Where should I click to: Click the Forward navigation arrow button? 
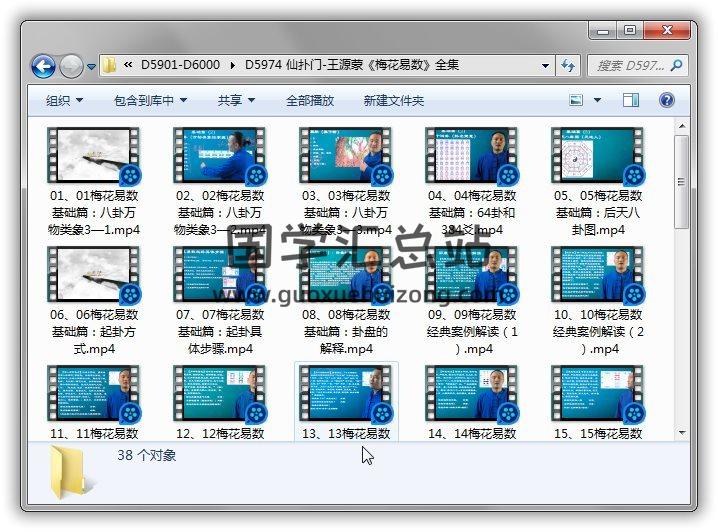(71, 66)
